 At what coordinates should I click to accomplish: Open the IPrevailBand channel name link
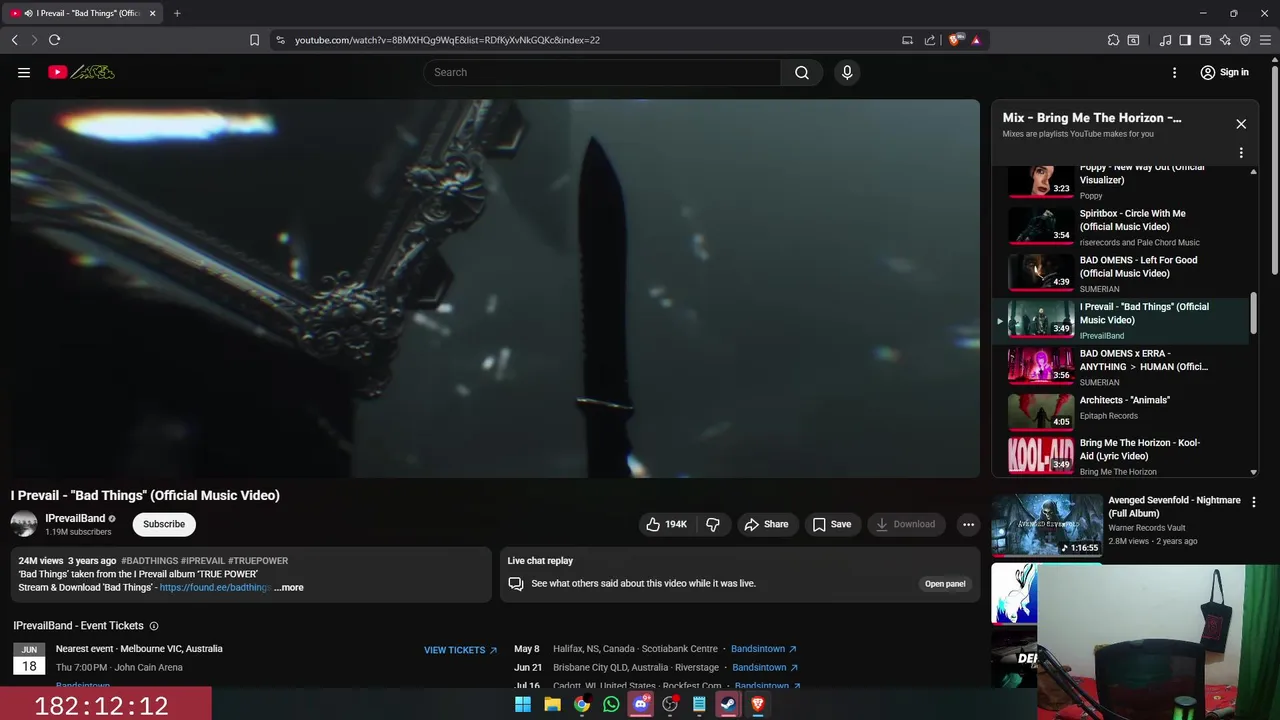[75, 518]
